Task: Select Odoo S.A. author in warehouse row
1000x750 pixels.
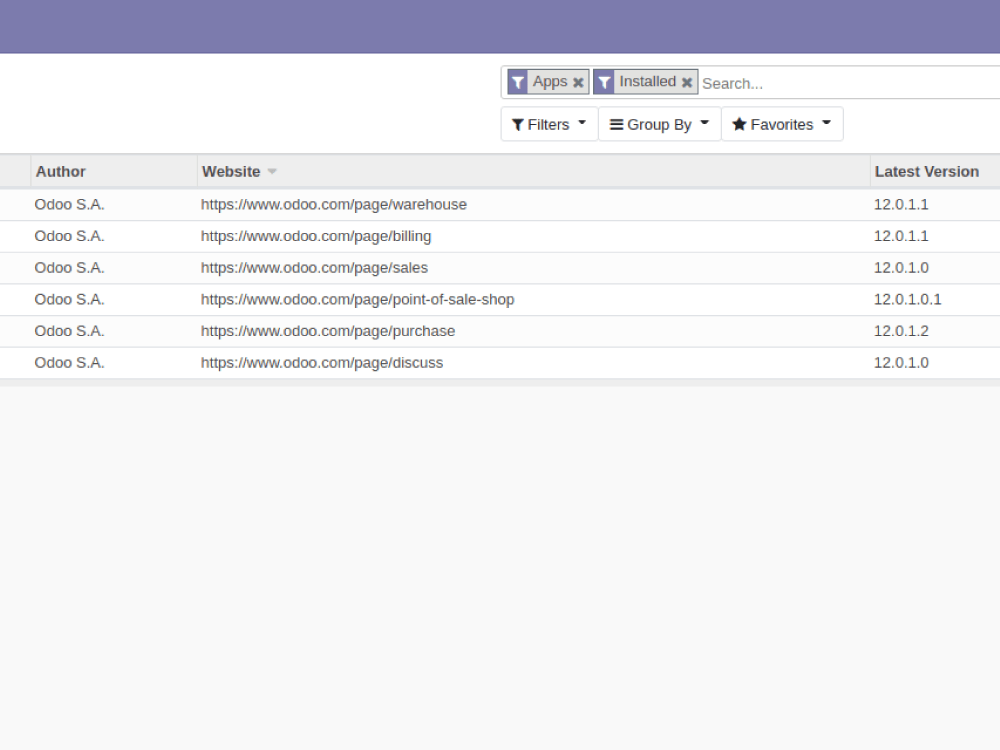Action: pyautogui.click(x=70, y=205)
